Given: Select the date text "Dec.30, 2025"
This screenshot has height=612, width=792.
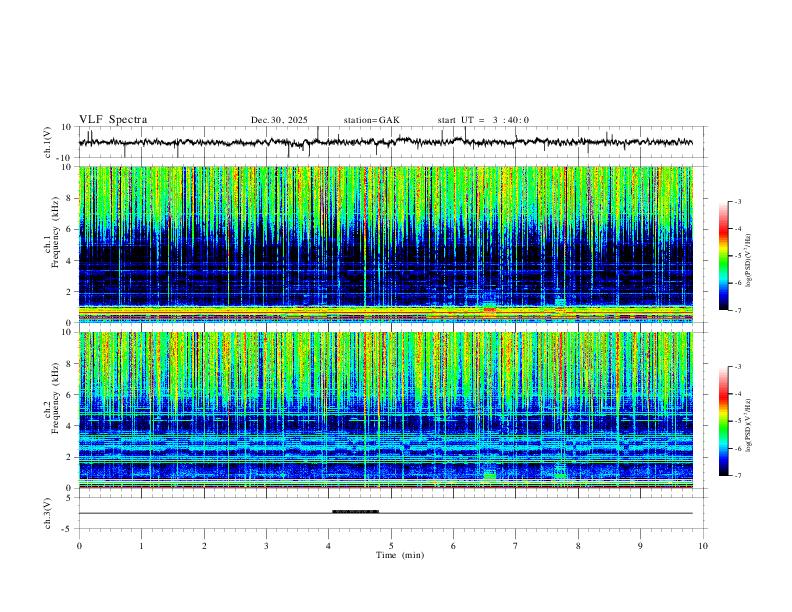Looking at the screenshot, I should (x=279, y=120).
